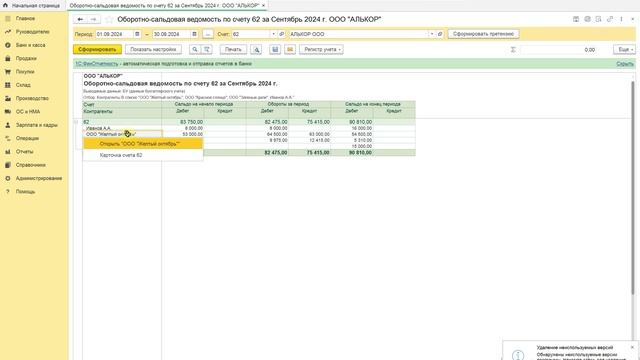Click the period selection ellipsis button
Screen dimensions: 640x360
point(208,34)
